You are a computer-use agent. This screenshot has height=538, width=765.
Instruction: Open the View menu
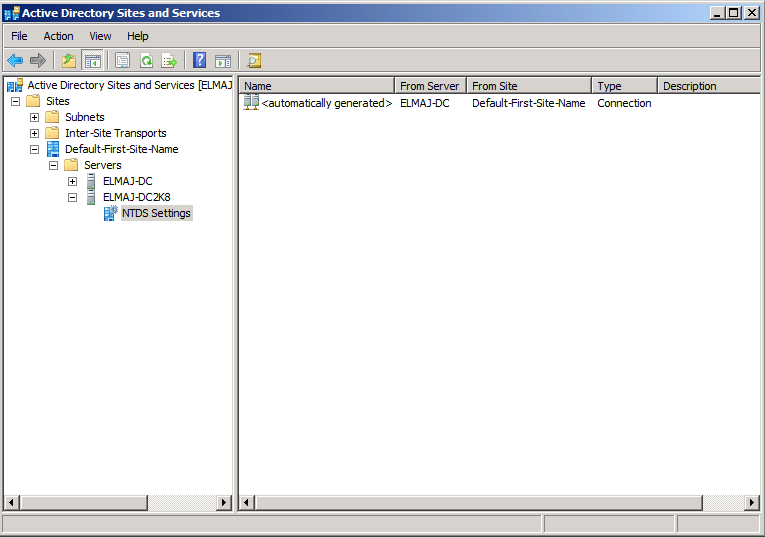100,36
